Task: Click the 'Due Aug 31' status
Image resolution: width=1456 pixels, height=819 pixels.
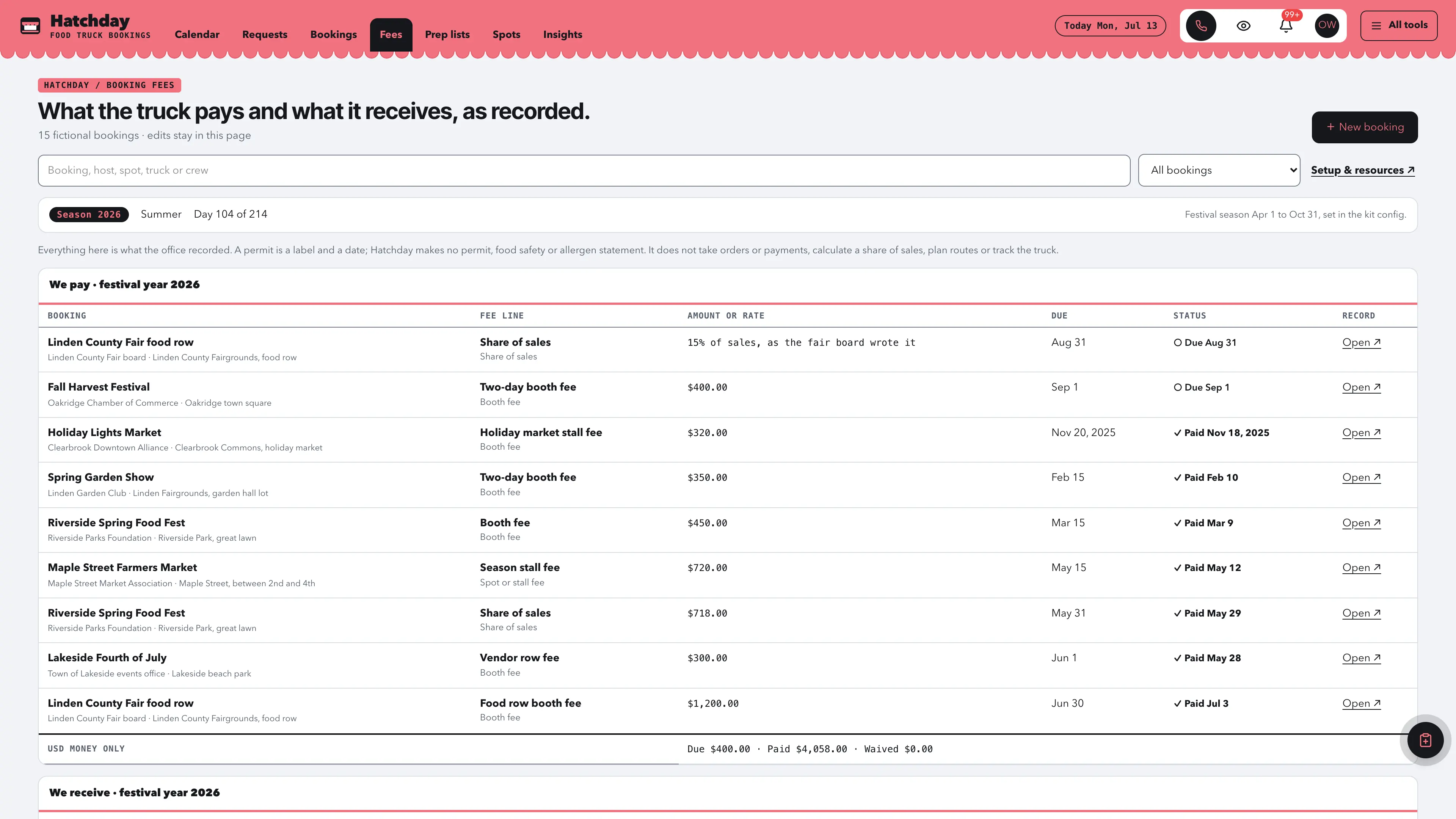Action: pyautogui.click(x=1205, y=342)
